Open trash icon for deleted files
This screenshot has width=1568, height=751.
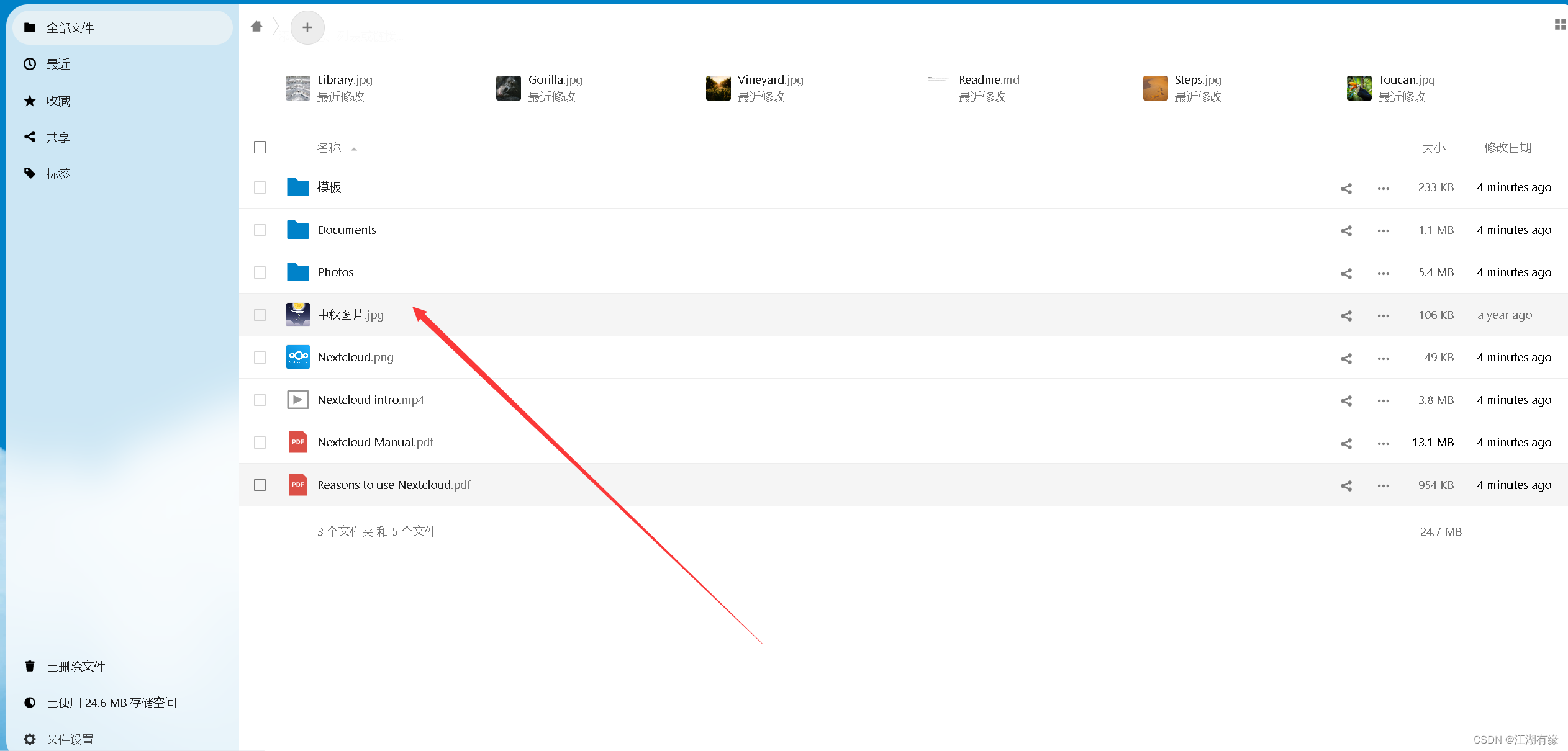coord(30,666)
